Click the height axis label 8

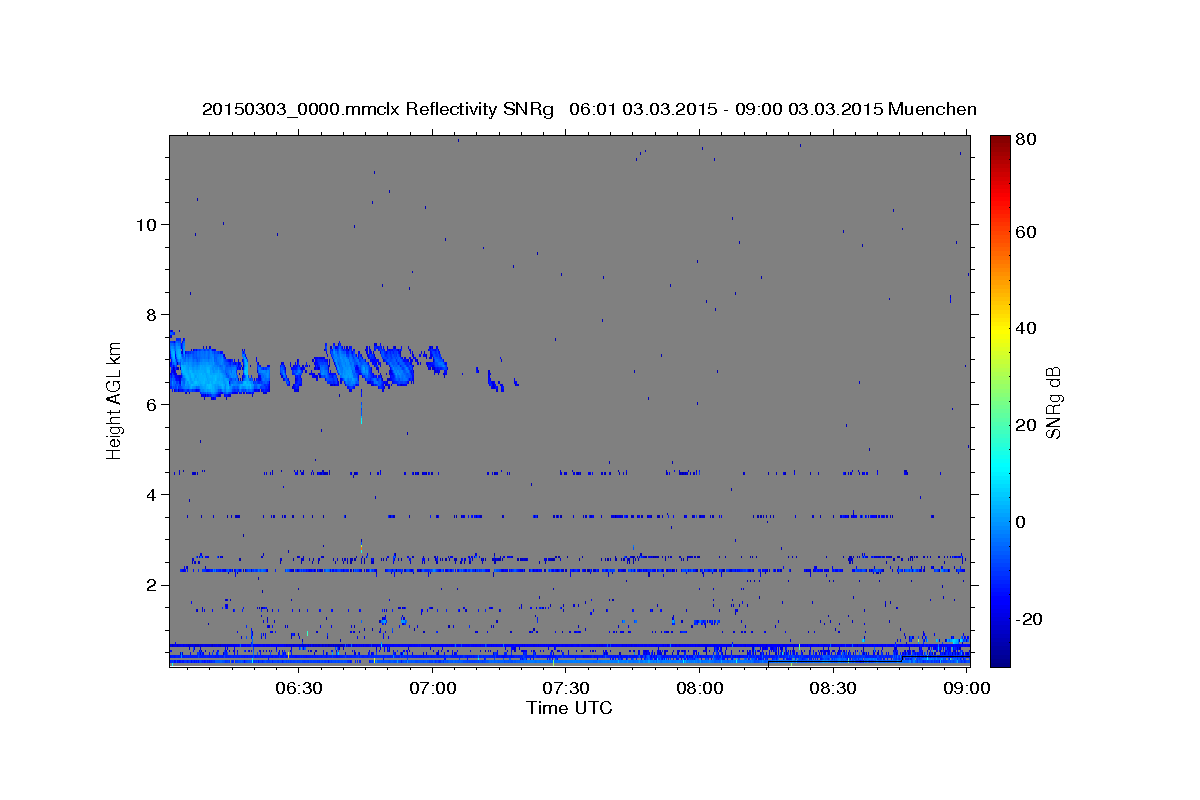(x=149, y=314)
